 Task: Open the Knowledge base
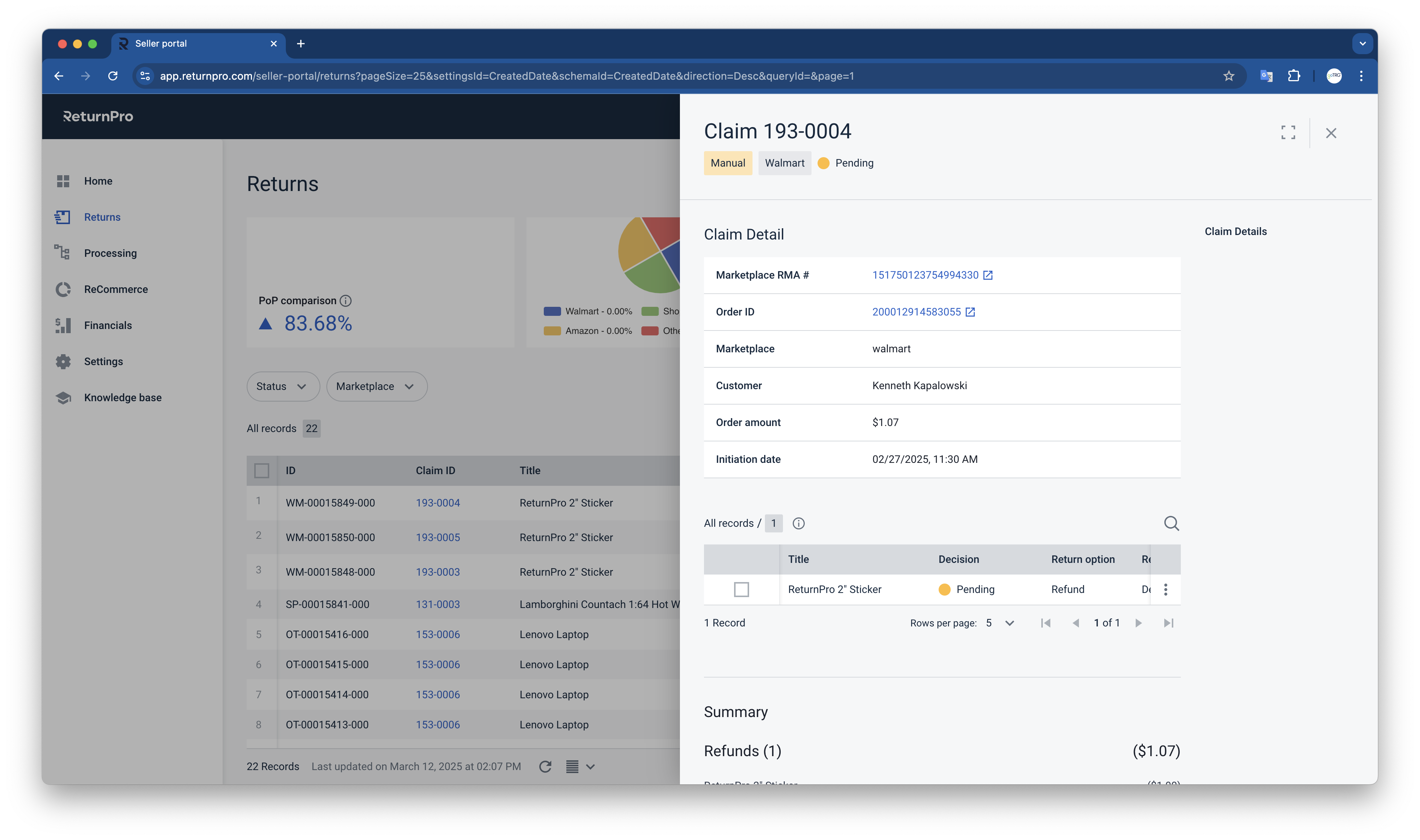[122, 397]
